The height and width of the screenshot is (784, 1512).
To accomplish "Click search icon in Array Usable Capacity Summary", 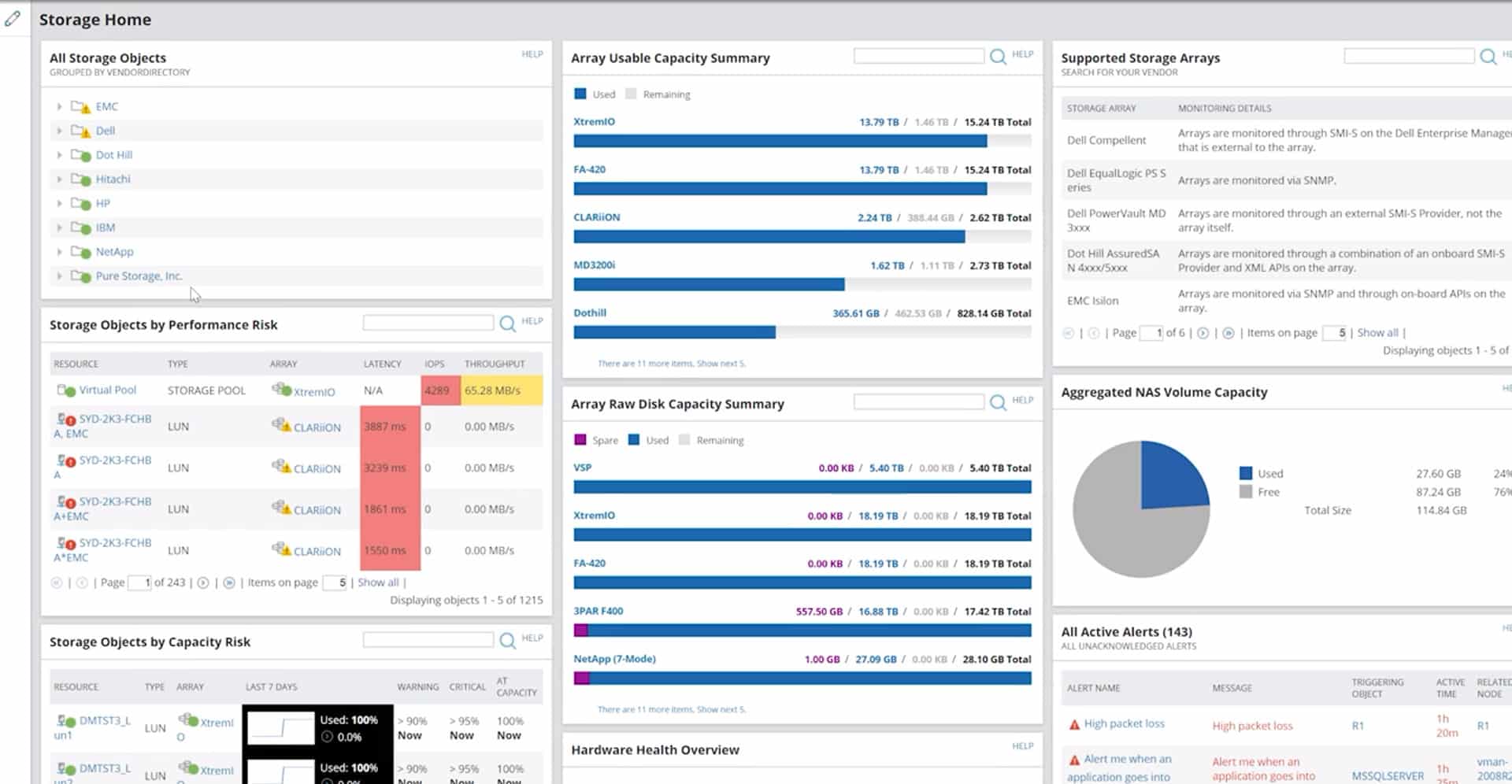I will [x=998, y=57].
